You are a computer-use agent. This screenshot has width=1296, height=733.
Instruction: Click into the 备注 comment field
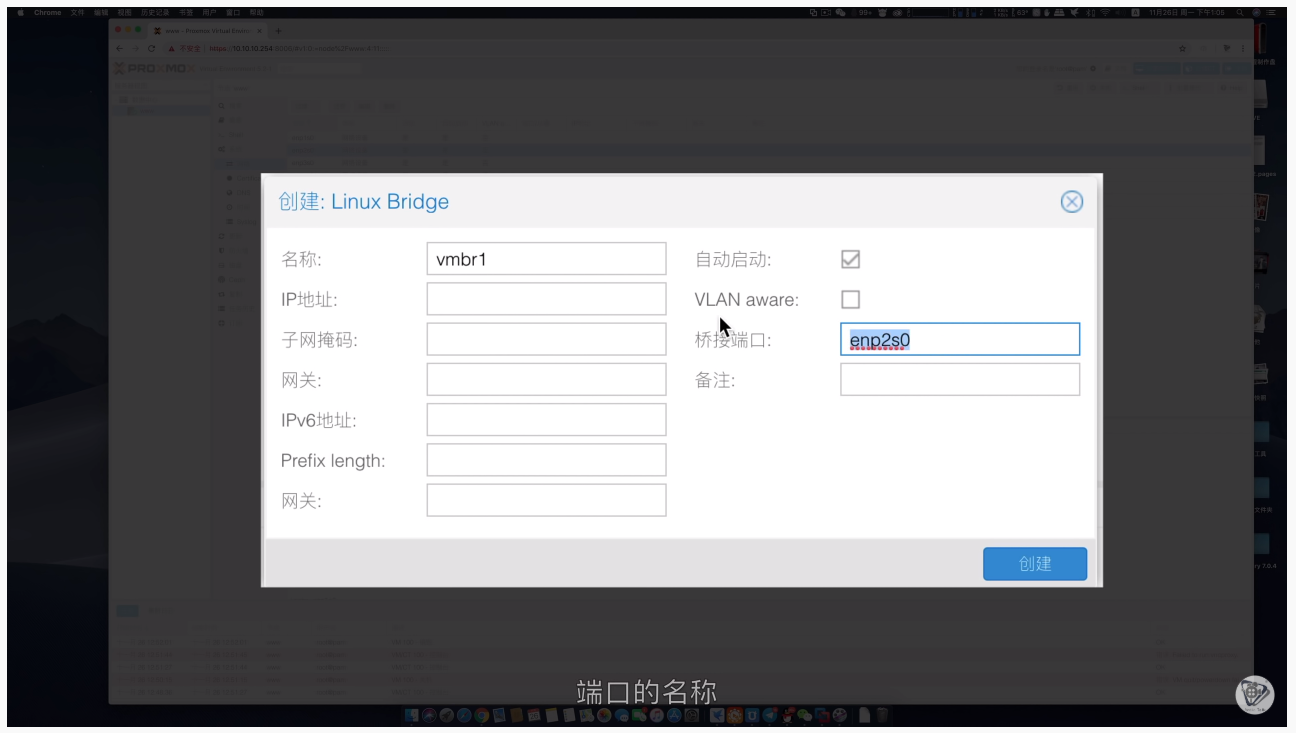pyautogui.click(x=960, y=379)
